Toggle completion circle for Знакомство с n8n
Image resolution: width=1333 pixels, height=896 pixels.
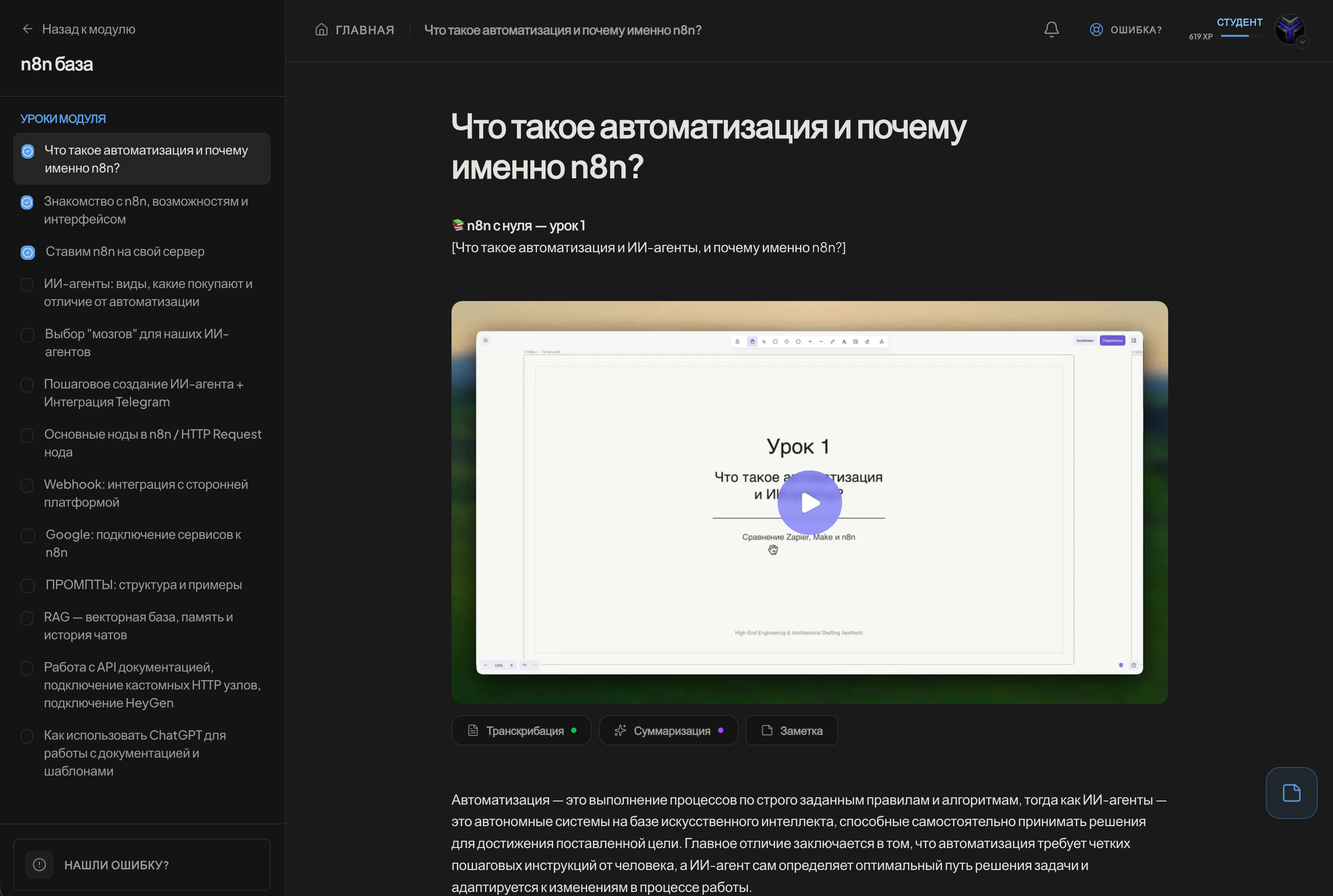click(x=27, y=202)
